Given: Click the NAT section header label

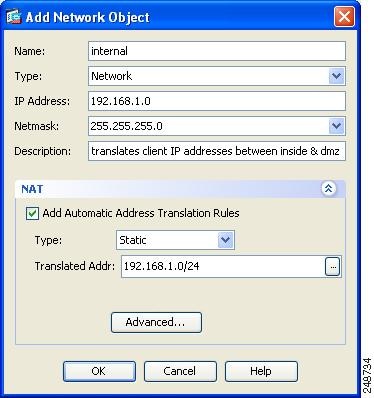Looking at the screenshot, I should tap(32, 189).
